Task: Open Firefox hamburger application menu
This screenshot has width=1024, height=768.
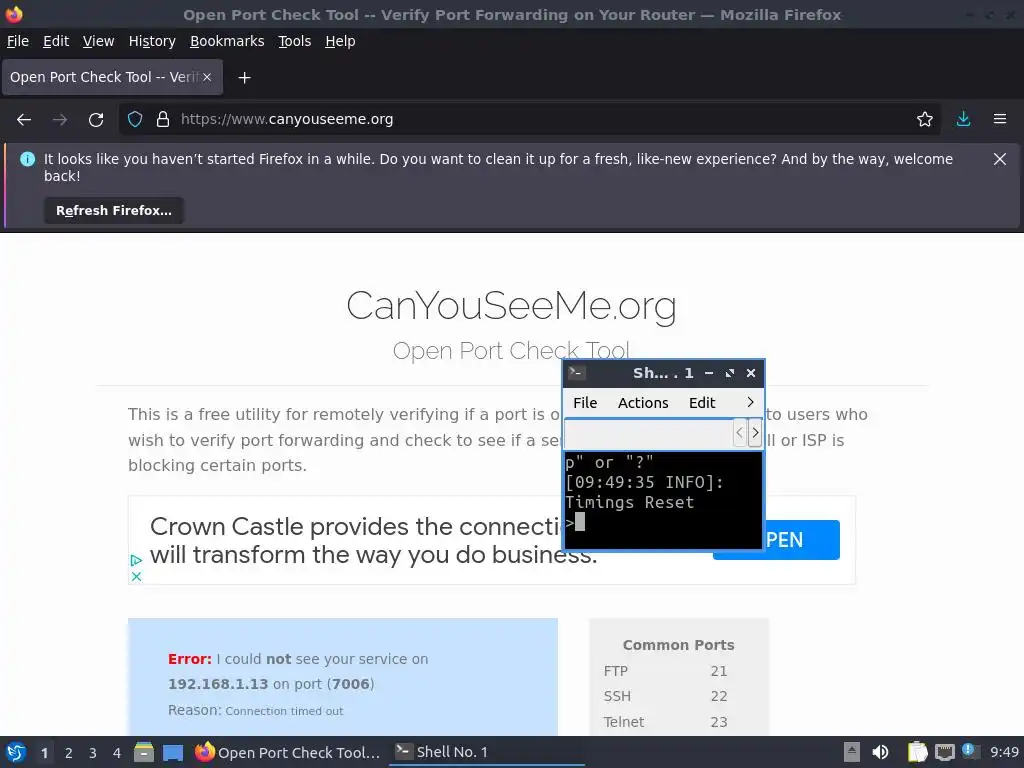Action: point(1000,120)
